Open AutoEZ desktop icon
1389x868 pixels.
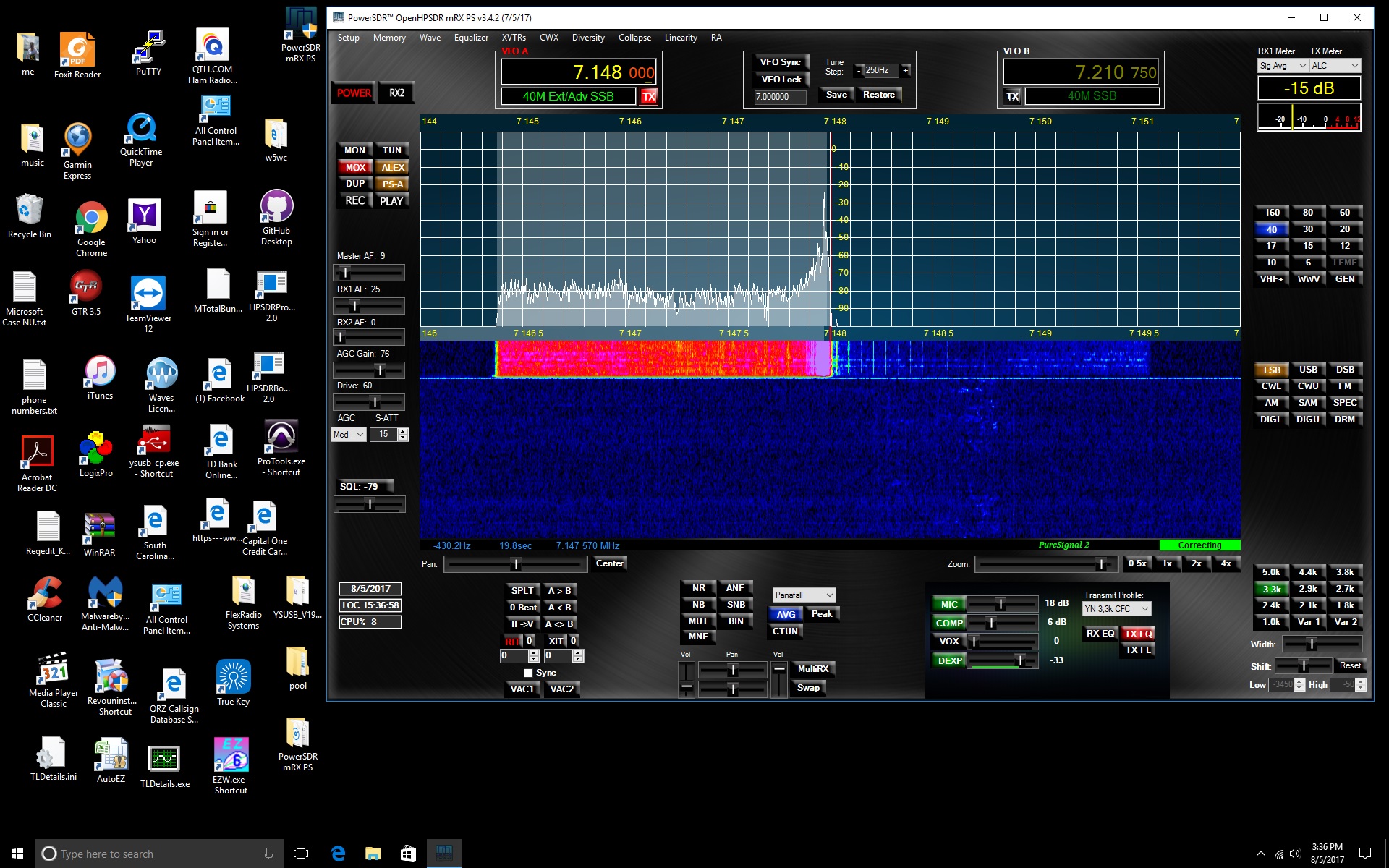pyautogui.click(x=111, y=761)
